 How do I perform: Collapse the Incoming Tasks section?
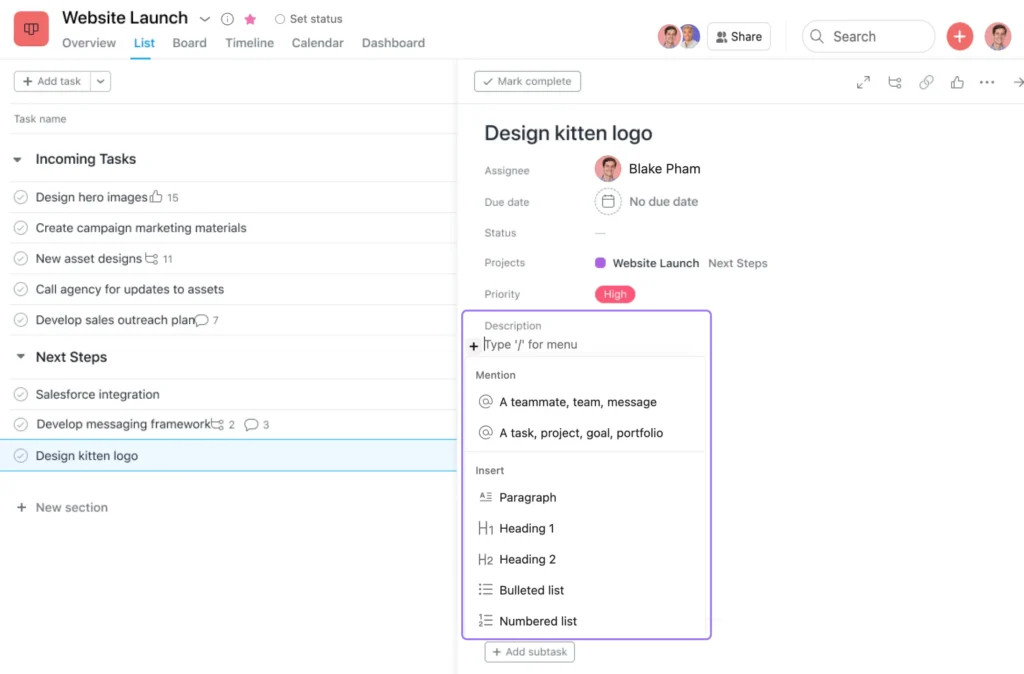point(16,159)
